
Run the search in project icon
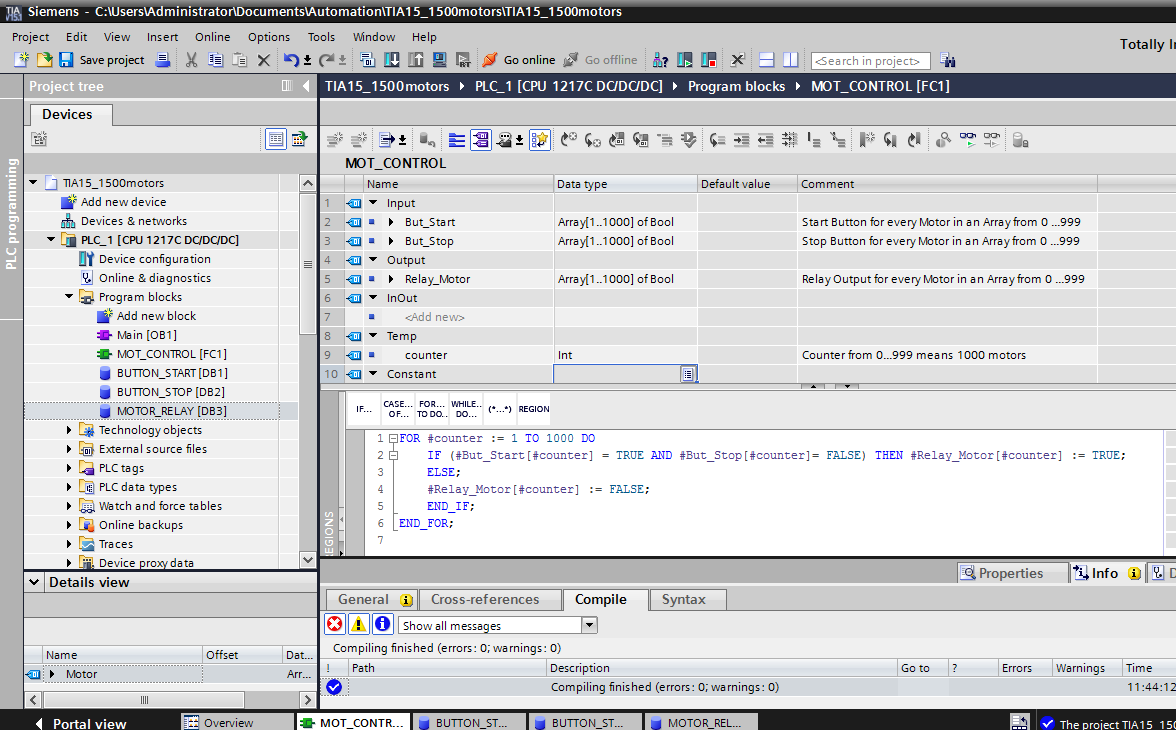(x=947, y=60)
